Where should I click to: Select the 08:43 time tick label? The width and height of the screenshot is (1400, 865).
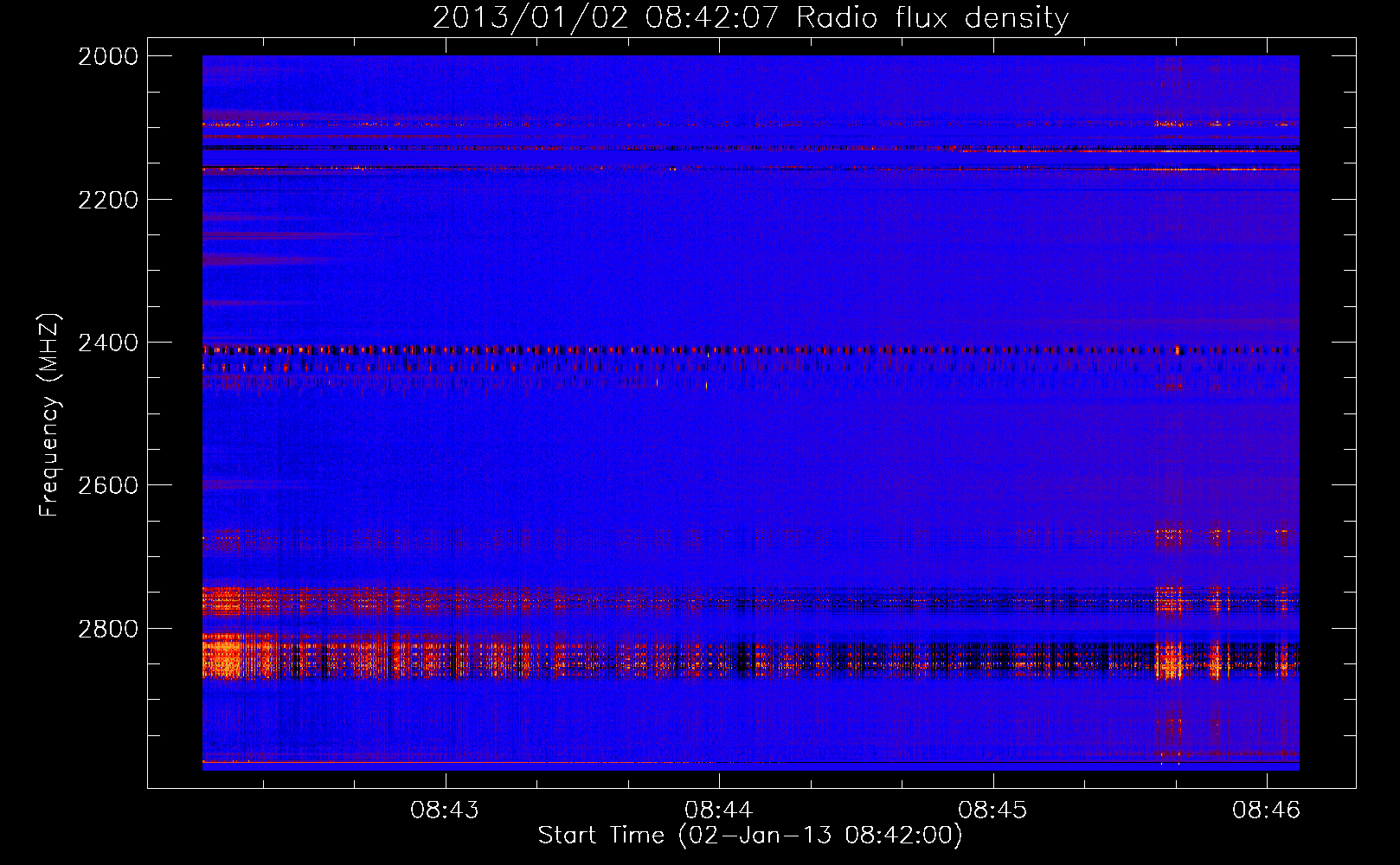pos(445,810)
